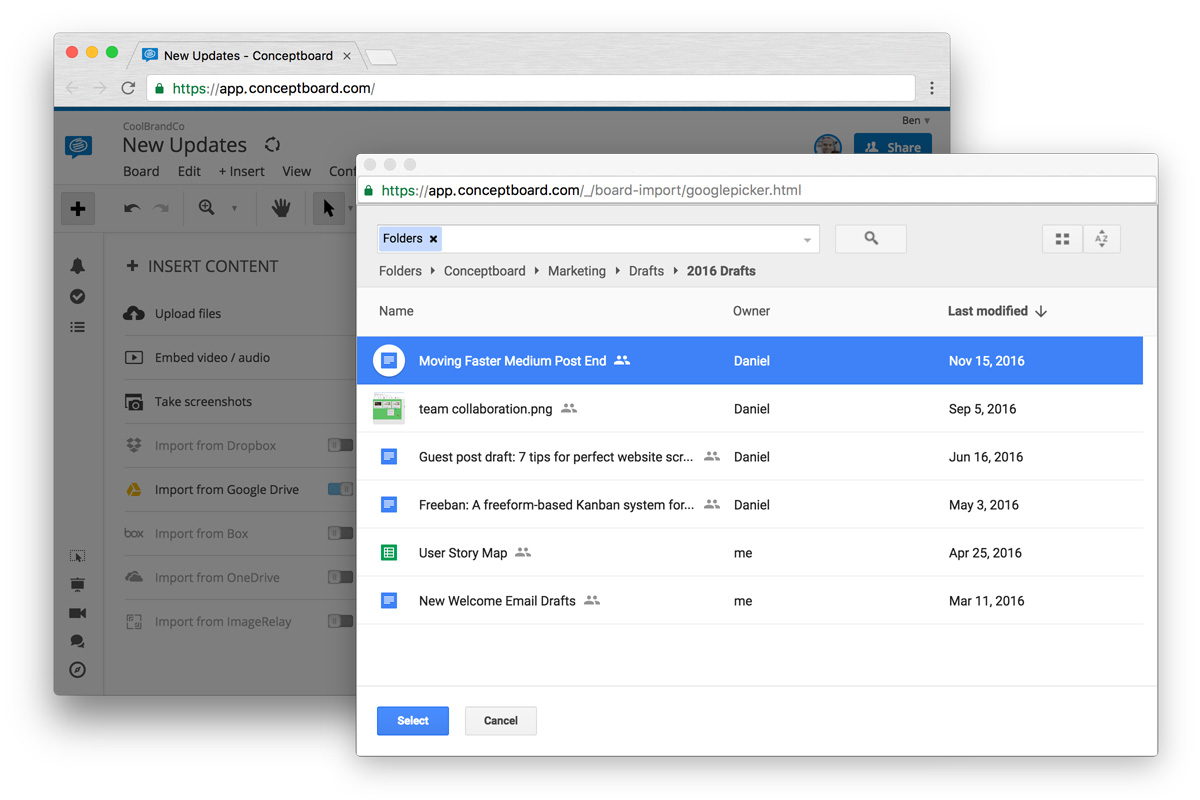This screenshot has height=800, width=1200.
Task: Select Moving Faster Medium Post End file
Action: [750, 361]
